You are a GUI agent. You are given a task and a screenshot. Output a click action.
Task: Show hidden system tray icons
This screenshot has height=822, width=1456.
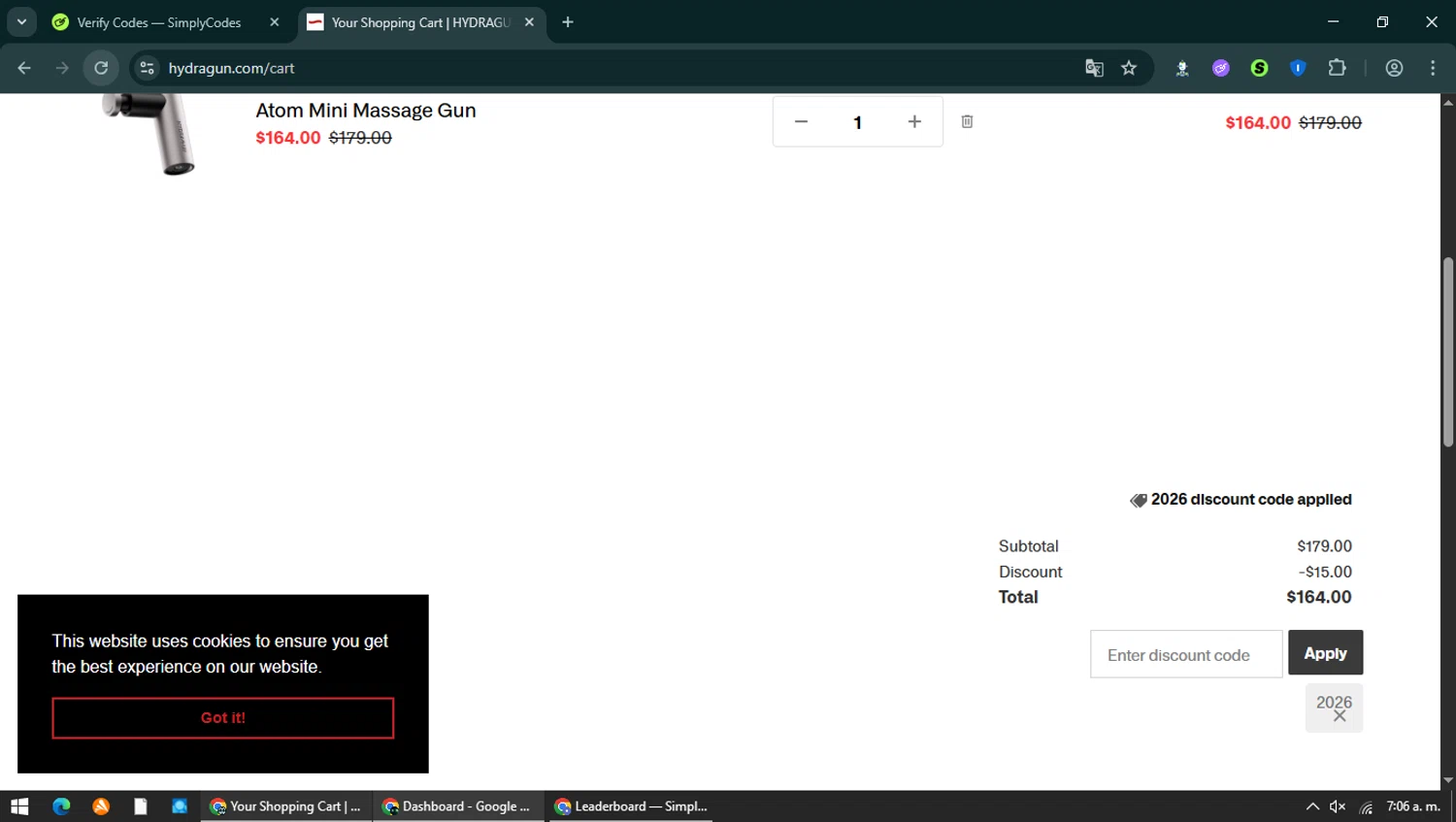tap(1312, 806)
